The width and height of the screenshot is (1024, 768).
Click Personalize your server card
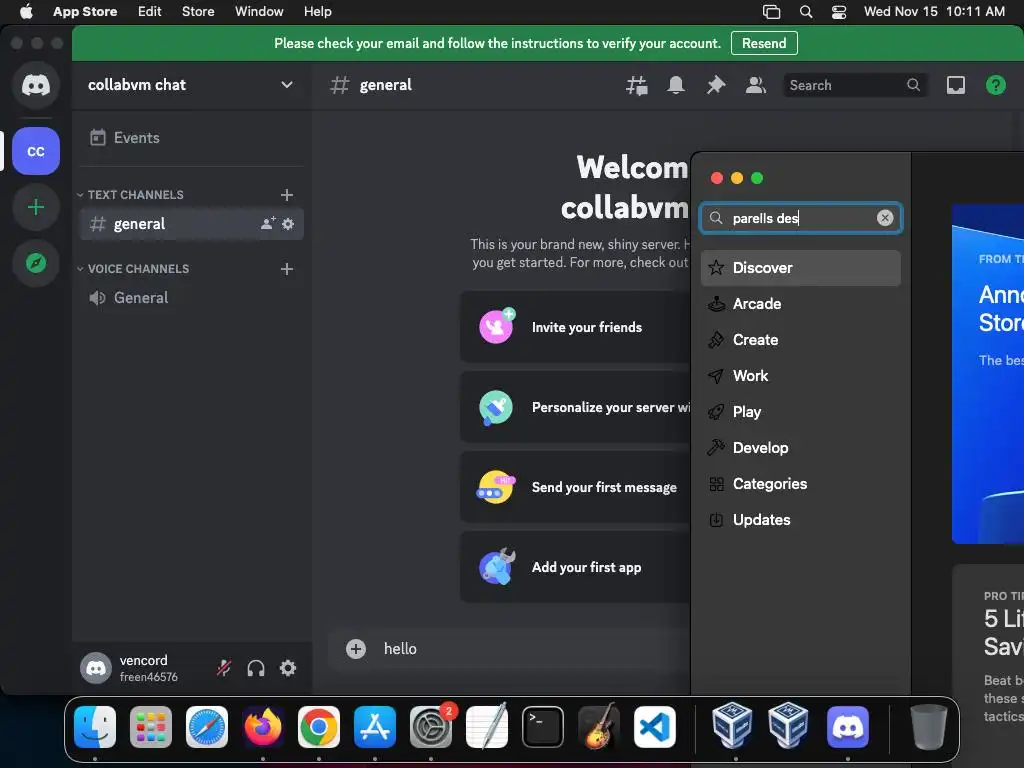575,407
